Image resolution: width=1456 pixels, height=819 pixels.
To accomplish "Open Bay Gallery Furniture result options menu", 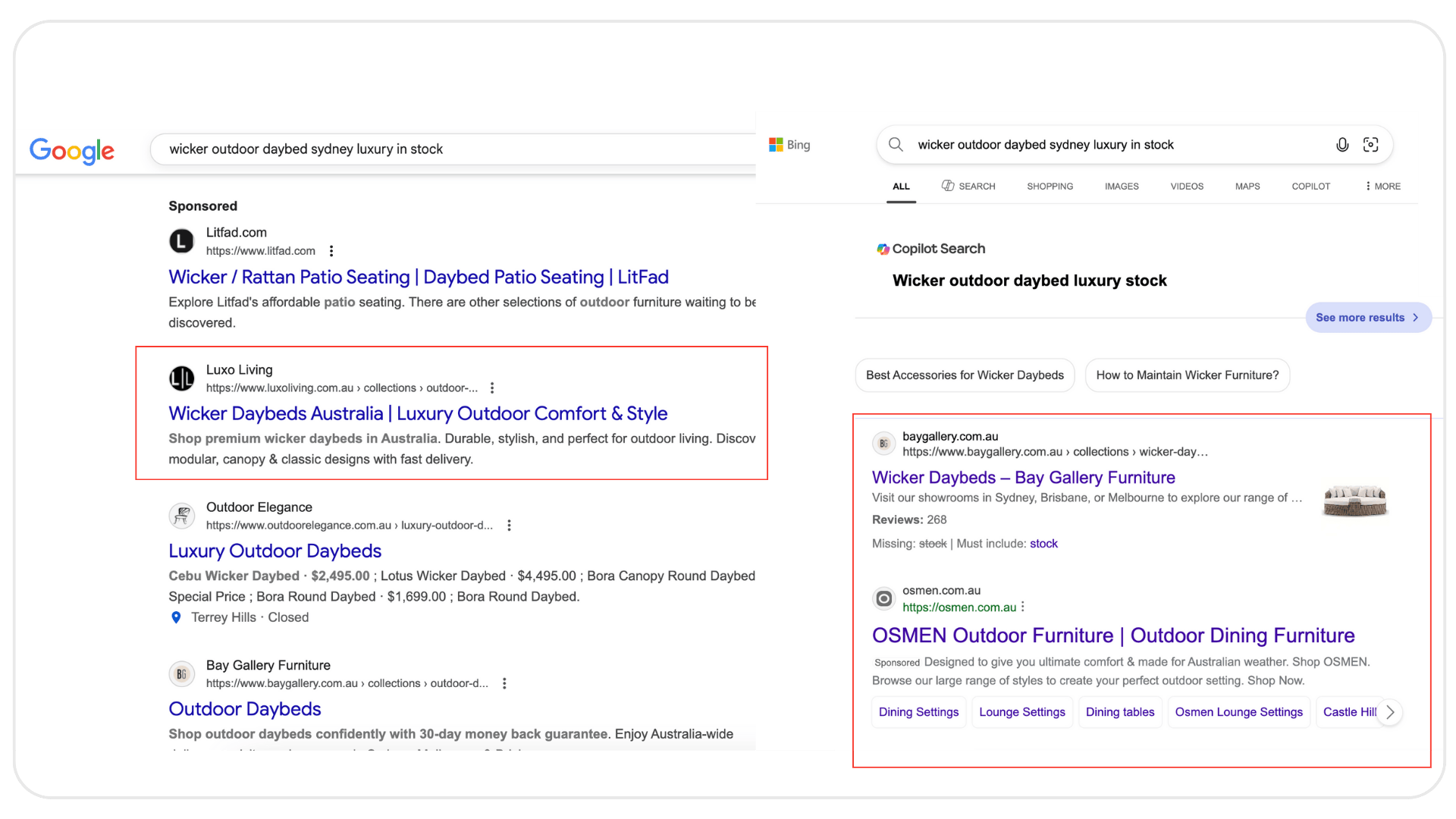I will [504, 683].
